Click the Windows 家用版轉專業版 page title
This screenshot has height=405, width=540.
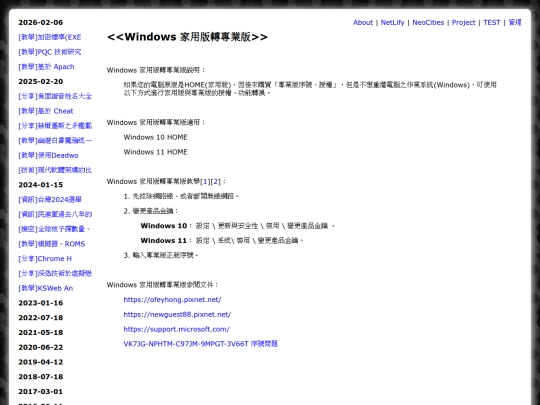[187, 37]
